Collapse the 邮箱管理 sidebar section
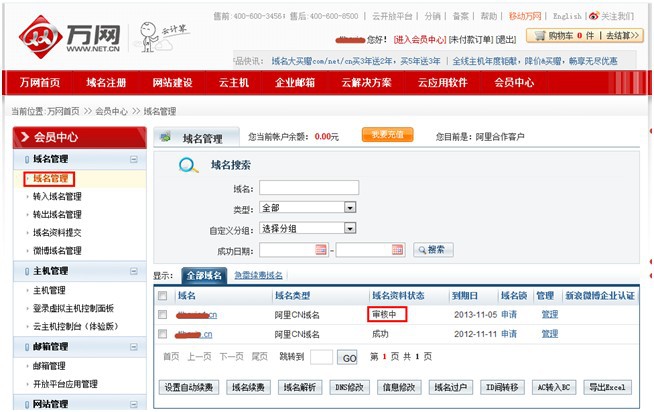 point(133,347)
